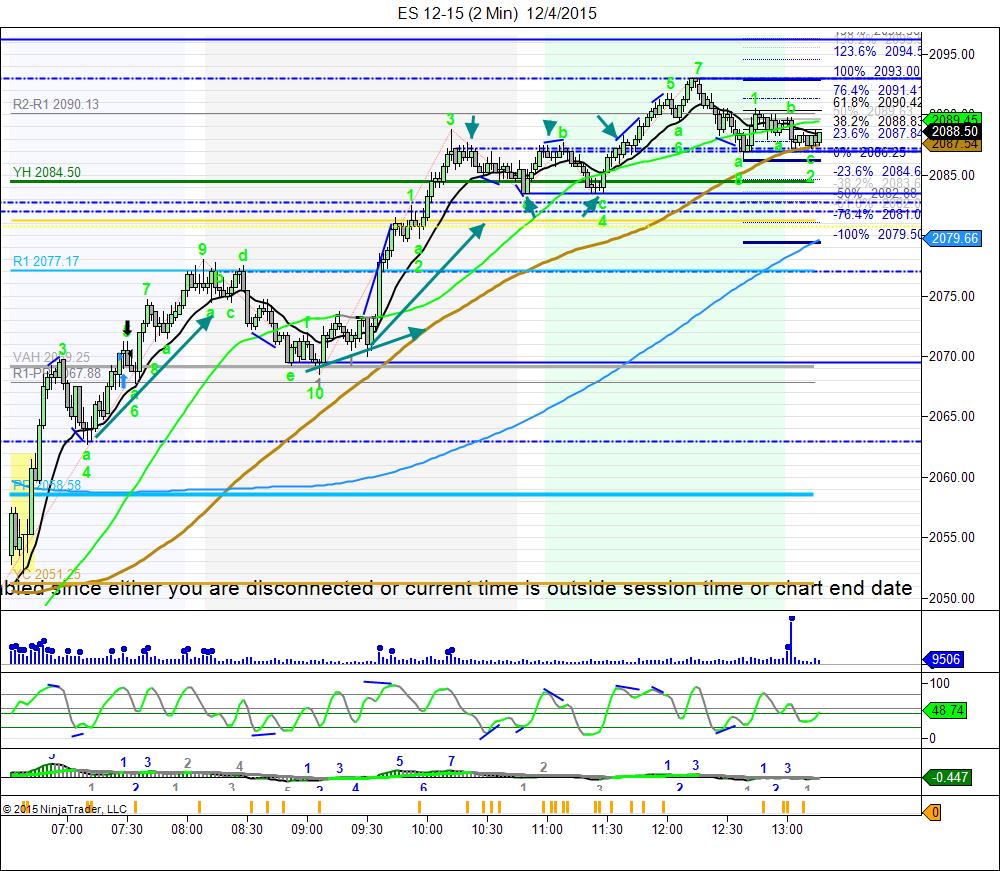Screen dimensions: 1000x871
Task: Select the YH 2084.50 level label
Action: (x=47, y=172)
